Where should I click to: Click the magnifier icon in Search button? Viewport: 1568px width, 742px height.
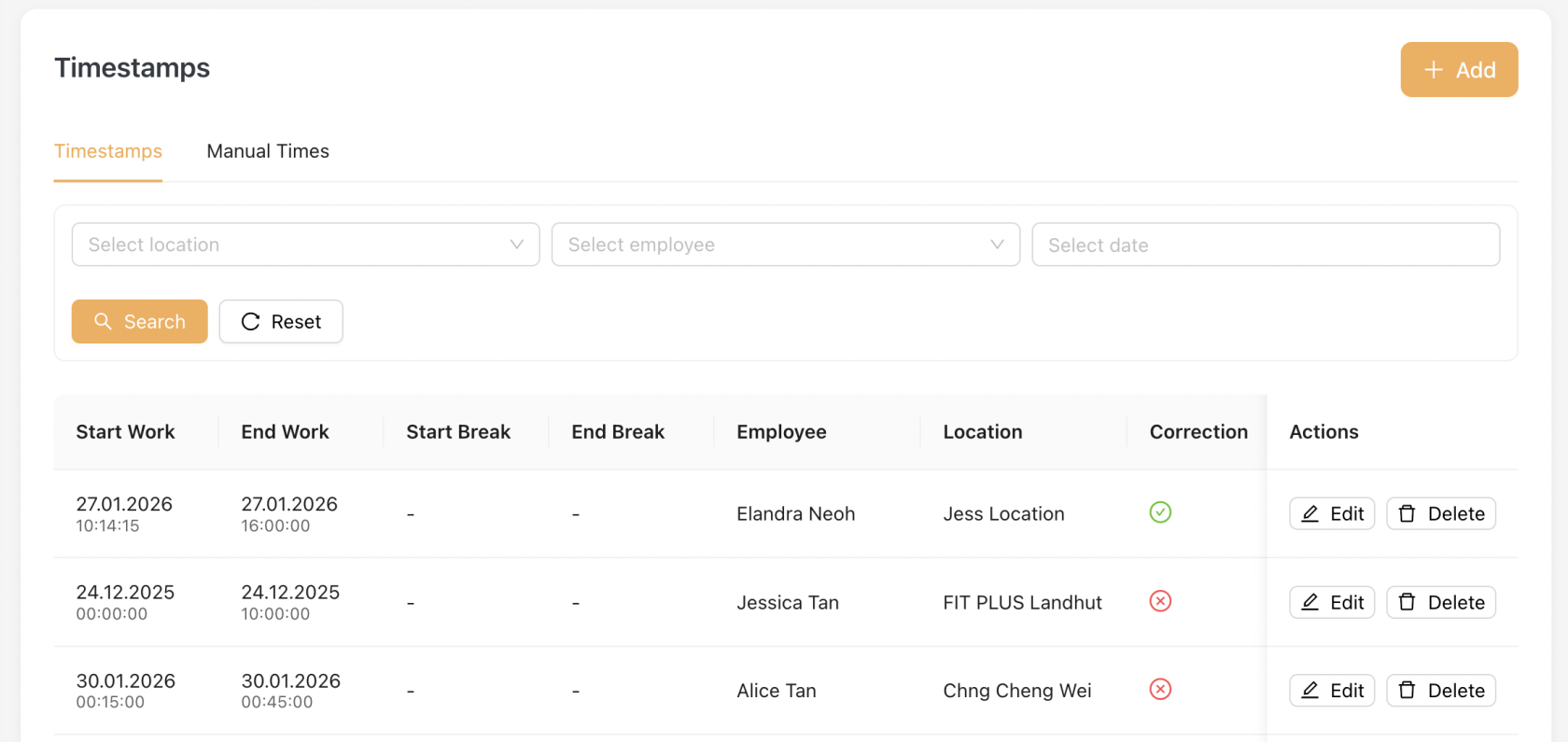point(104,321)
